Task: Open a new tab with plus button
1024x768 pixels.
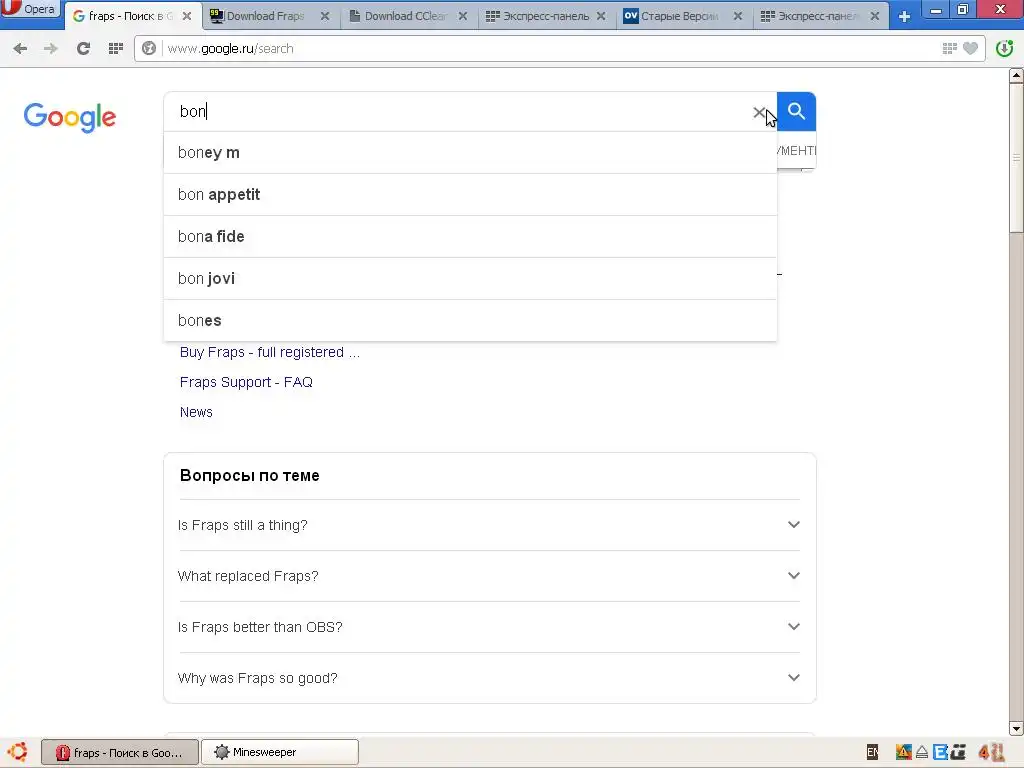Action: [904, 16]
